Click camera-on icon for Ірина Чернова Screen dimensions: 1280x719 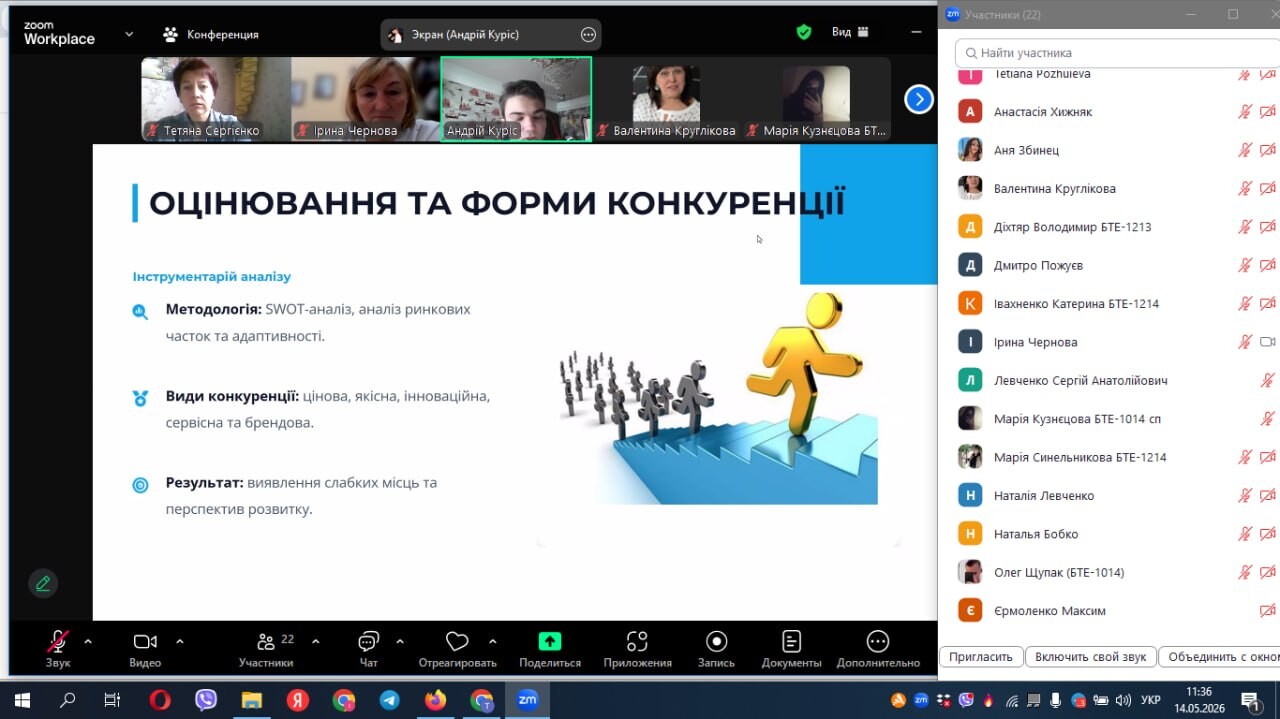pyautogui.click(x=1268, y=342)
